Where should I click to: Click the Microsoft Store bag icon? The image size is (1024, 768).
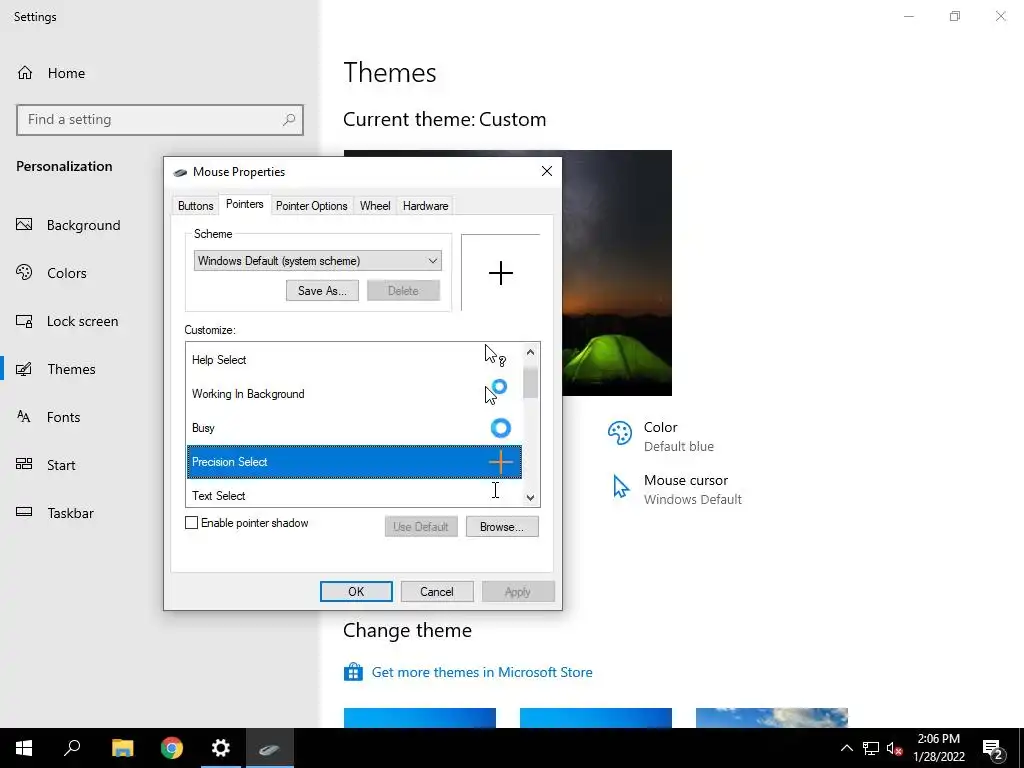[x=353, y=672]
